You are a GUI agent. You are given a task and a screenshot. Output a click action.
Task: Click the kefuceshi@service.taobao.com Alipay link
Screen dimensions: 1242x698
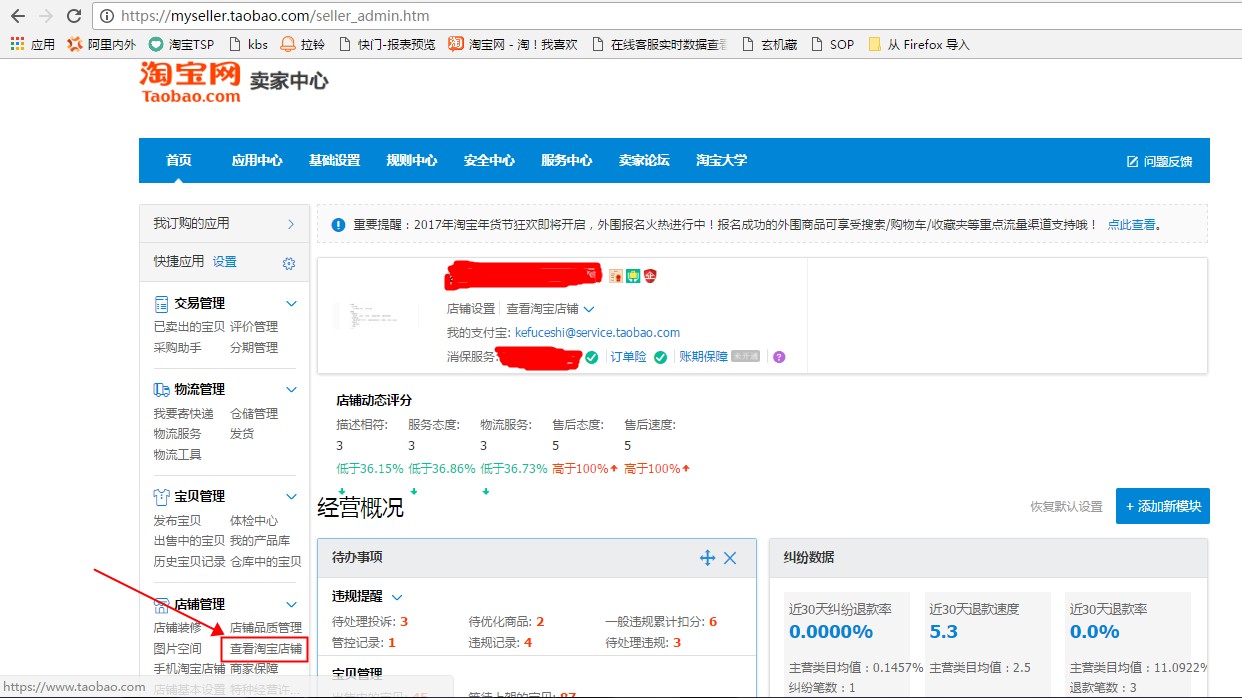597,332
